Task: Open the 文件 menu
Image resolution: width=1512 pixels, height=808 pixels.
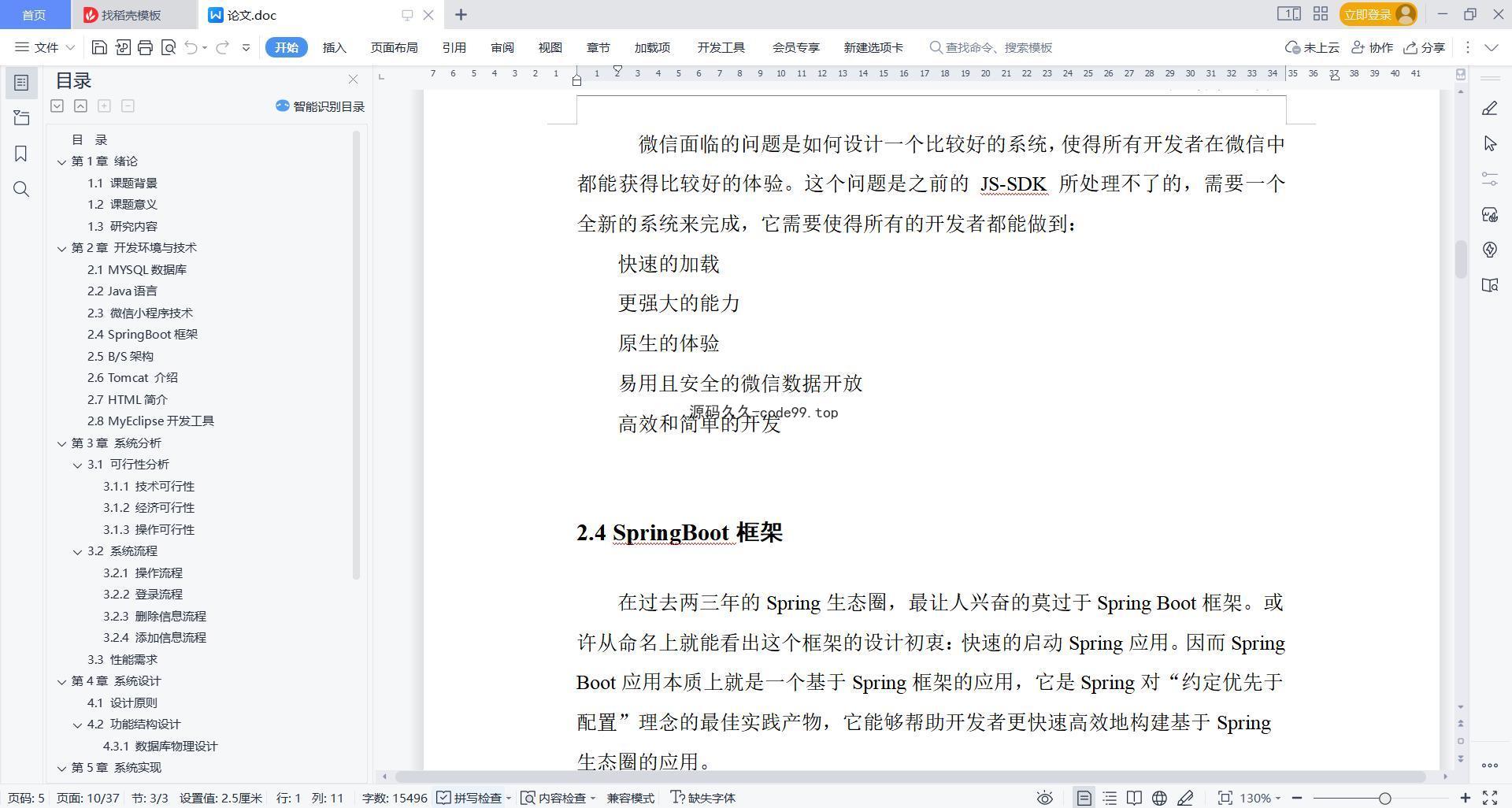Action: pos(45,47)
